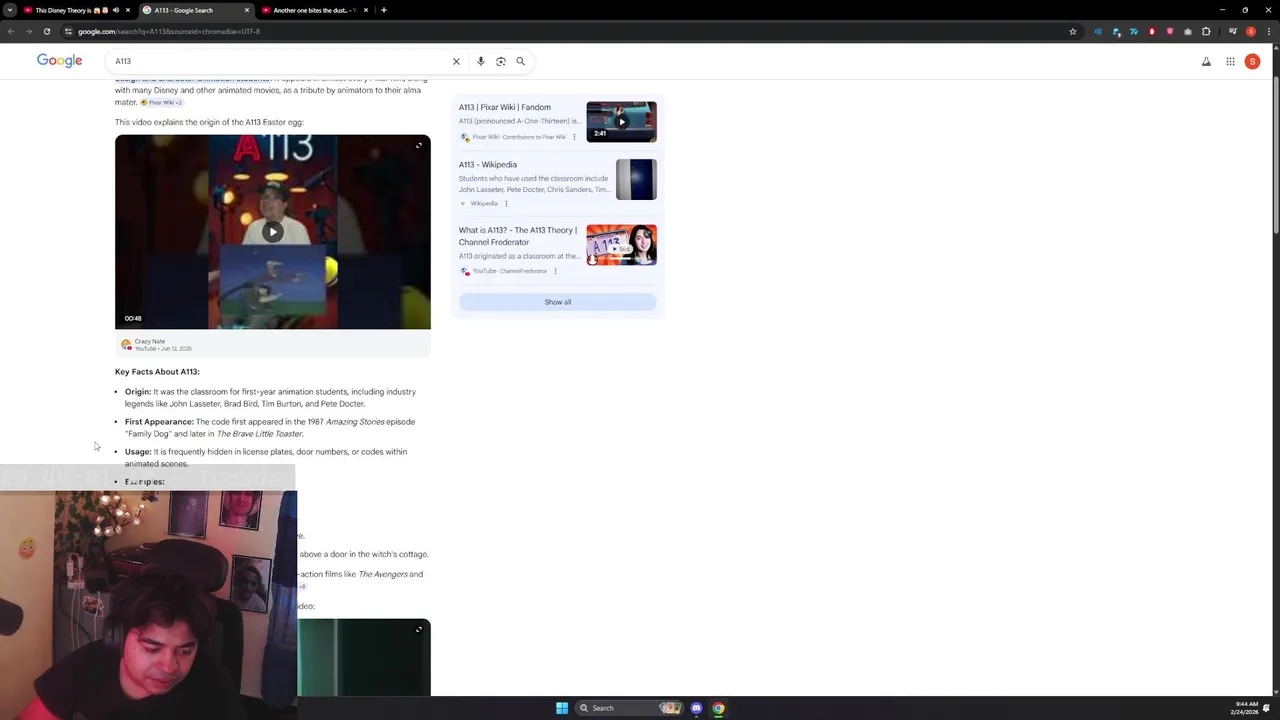Click the browser address bar URL
The width and height of the screenshot is (1280, 720).
coord(169,31)
